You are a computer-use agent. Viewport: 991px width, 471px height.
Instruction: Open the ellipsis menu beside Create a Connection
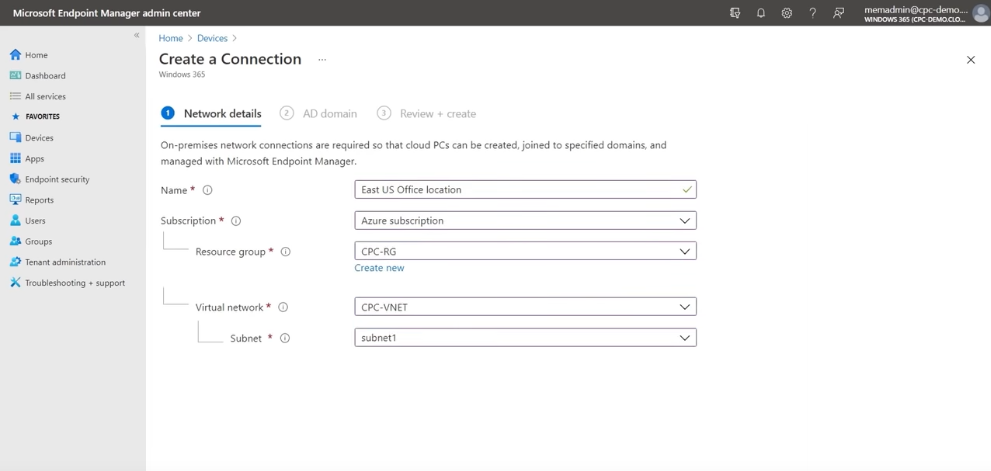322,59
